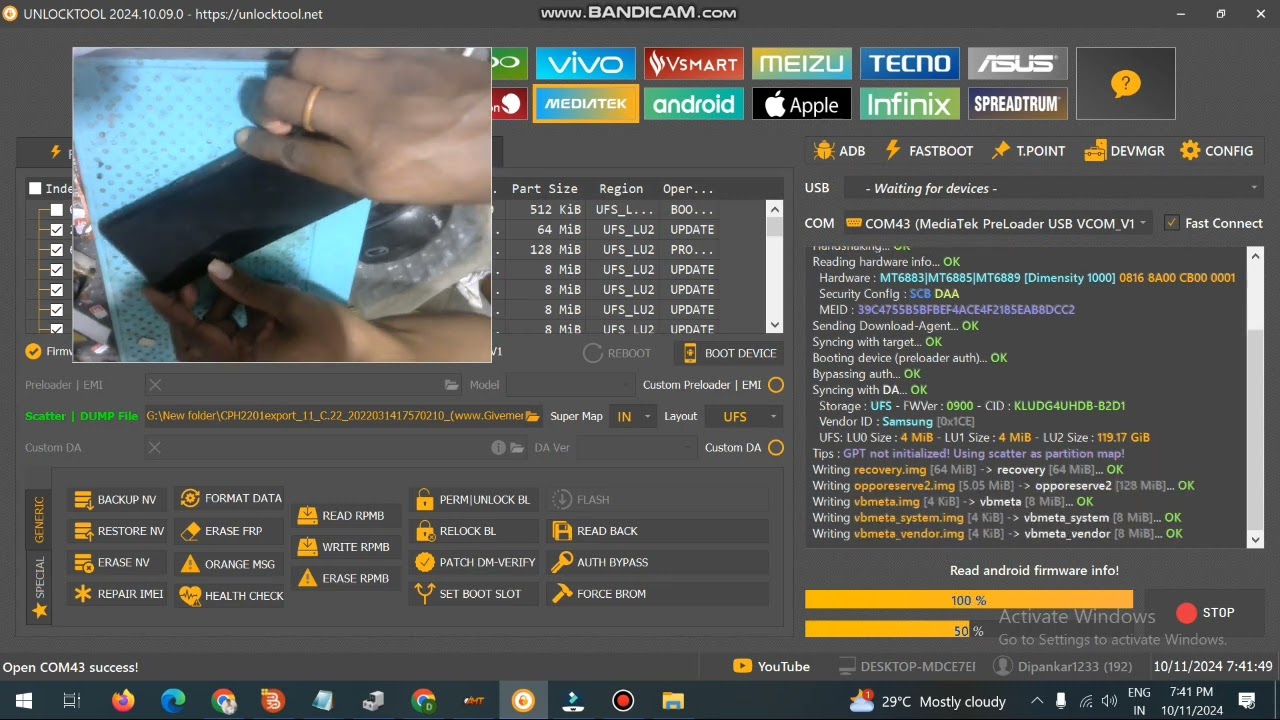
Task: Open the REPAIR IMEI tool
Action: pyautogui.click(x=119, y=594)
